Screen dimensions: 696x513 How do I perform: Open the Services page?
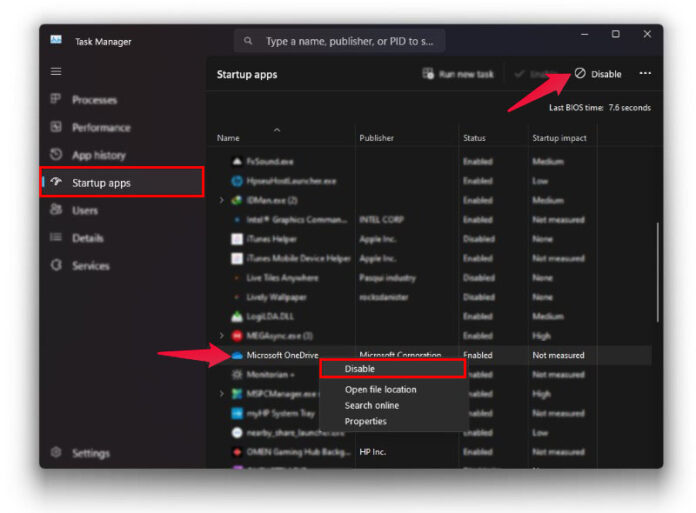90,266
